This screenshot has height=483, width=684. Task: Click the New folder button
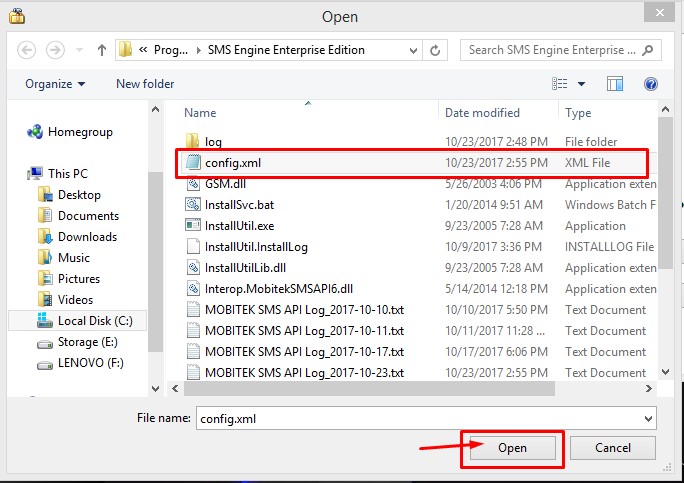(145, 84)
